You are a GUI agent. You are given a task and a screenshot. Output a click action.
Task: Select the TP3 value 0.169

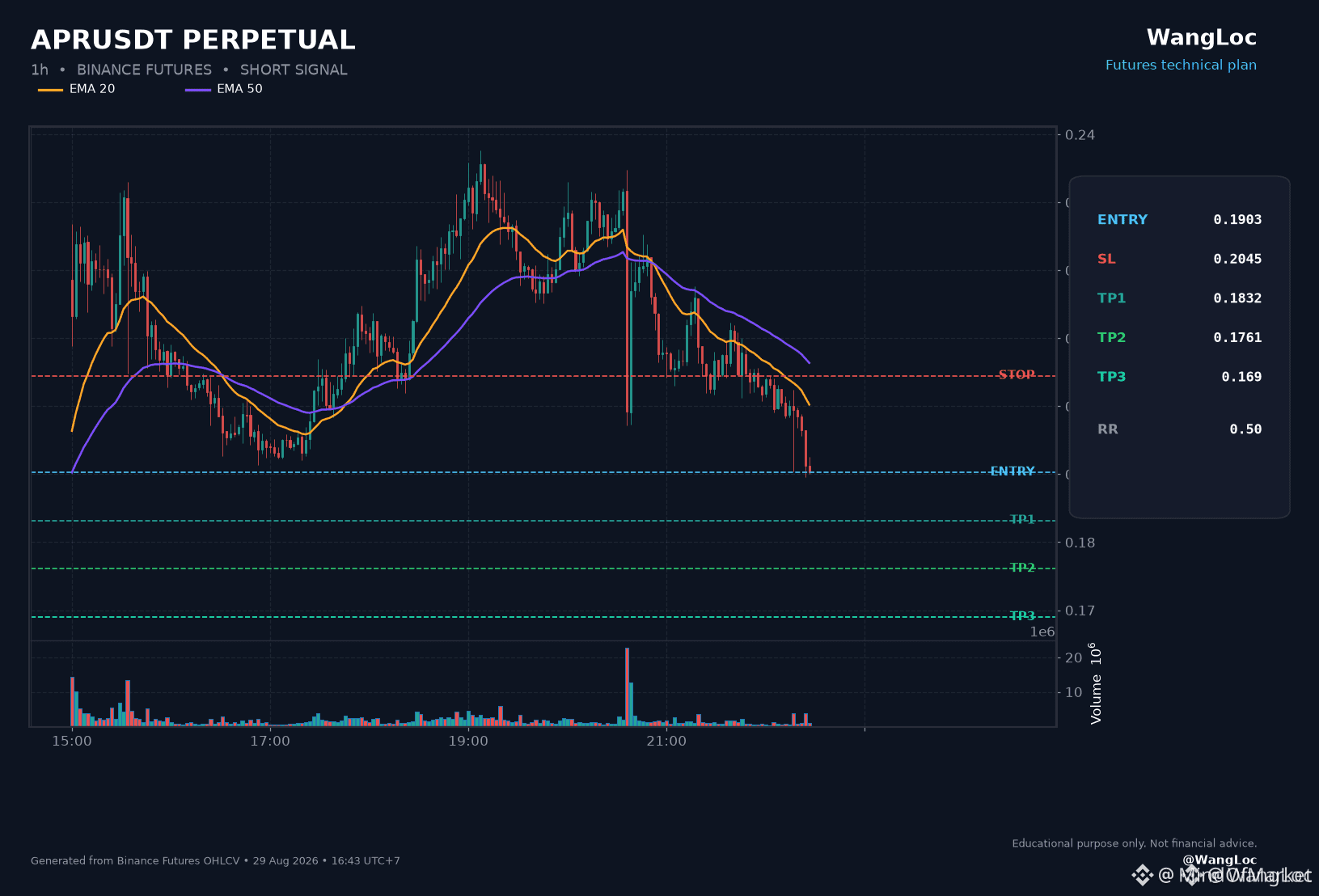(x=1241, y=377)
